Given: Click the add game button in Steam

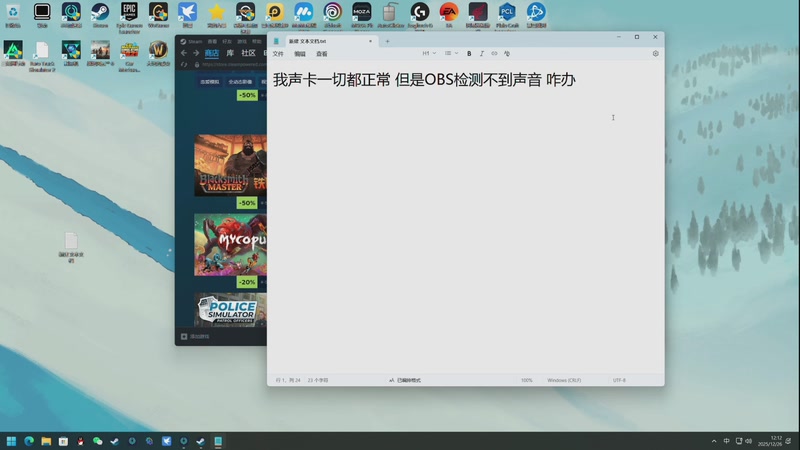Looking at the screenshot, I should (195, 336).
